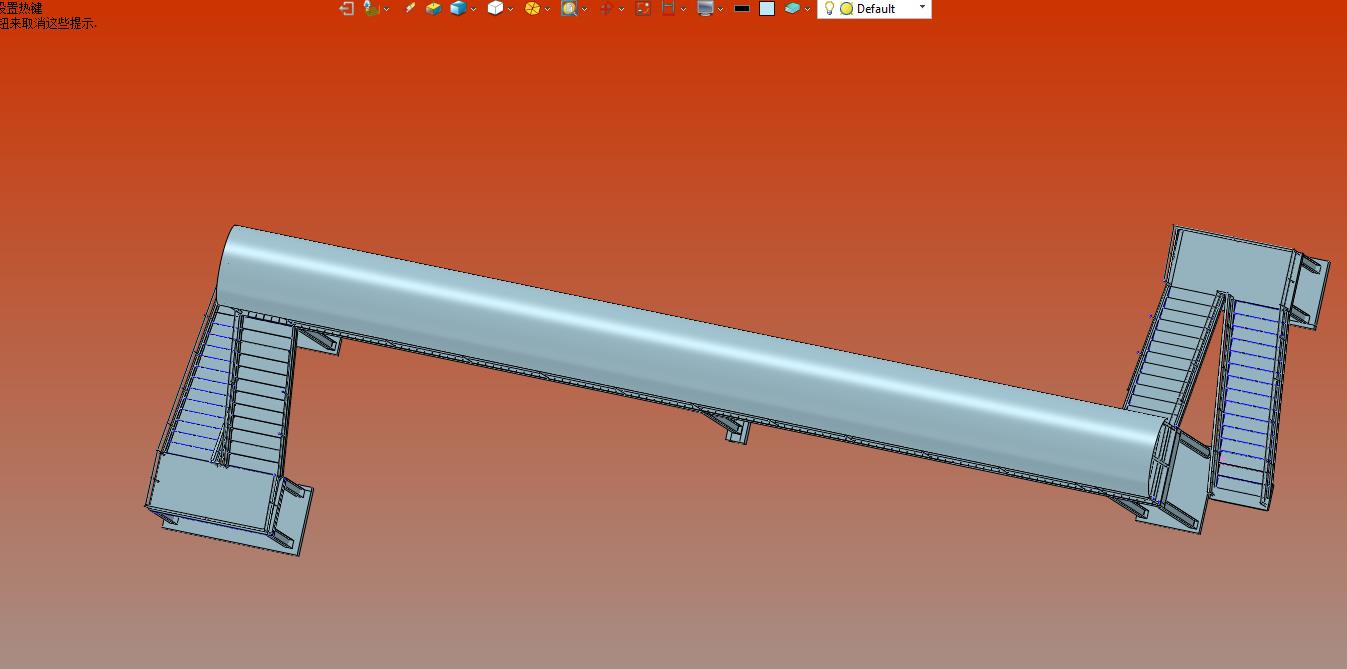Expand the layer manager dropdown arrow
1347x669 pixels.
tap(807, 9)
